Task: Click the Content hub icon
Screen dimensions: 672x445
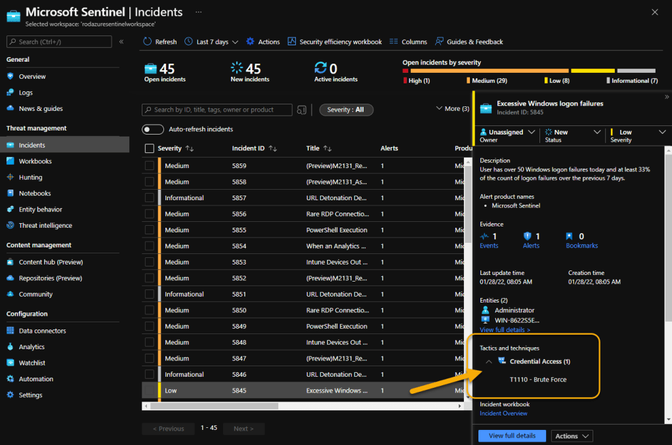Action: click(x=10, y=262)
